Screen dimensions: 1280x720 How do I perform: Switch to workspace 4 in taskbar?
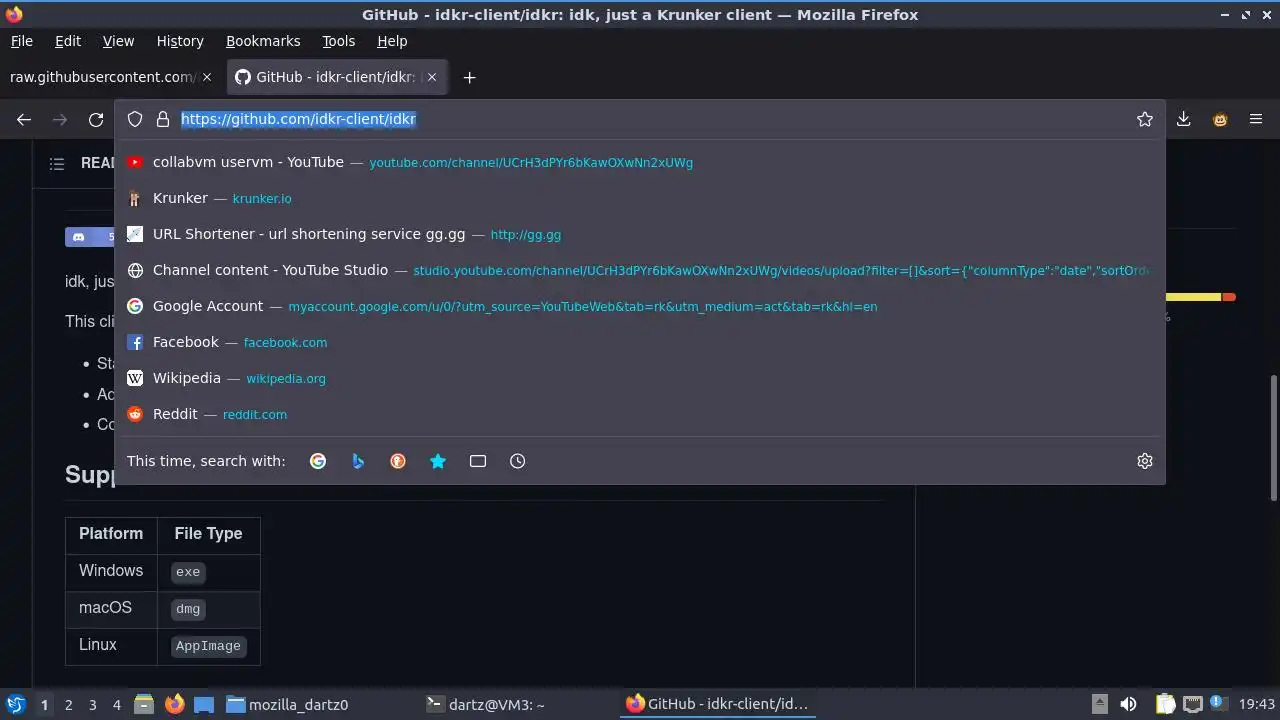tap(116, 705)
